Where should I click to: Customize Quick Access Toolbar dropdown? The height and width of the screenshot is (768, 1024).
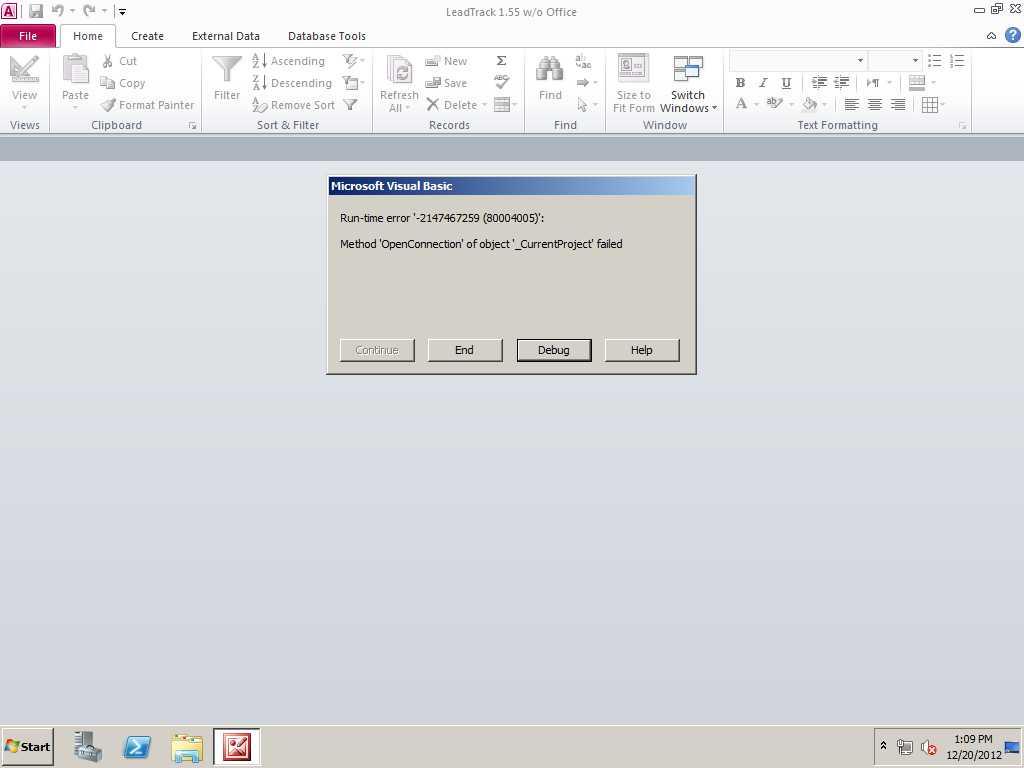coord(122,11)
